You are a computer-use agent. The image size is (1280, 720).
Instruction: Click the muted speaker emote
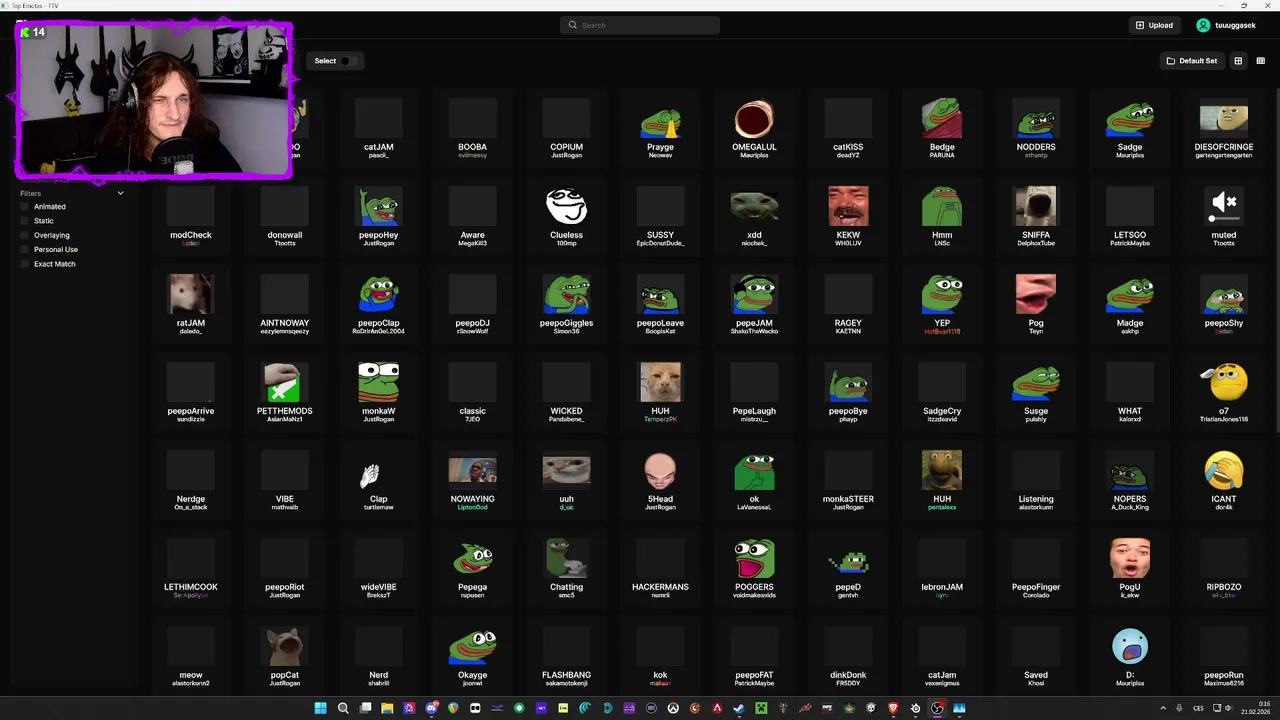(1224, 207)
